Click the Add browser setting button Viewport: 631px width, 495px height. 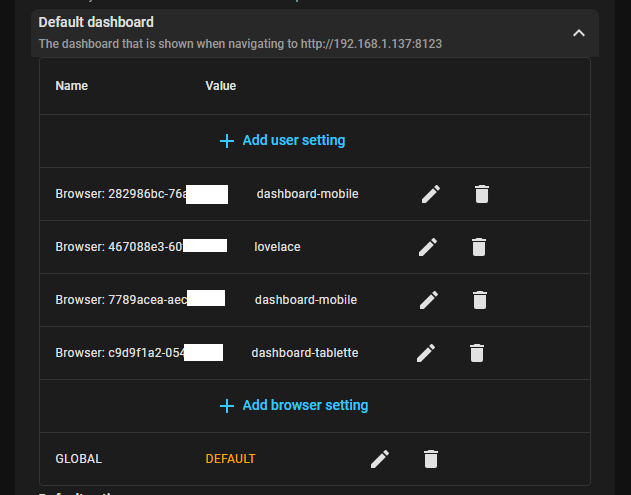[x=304, y=406]
